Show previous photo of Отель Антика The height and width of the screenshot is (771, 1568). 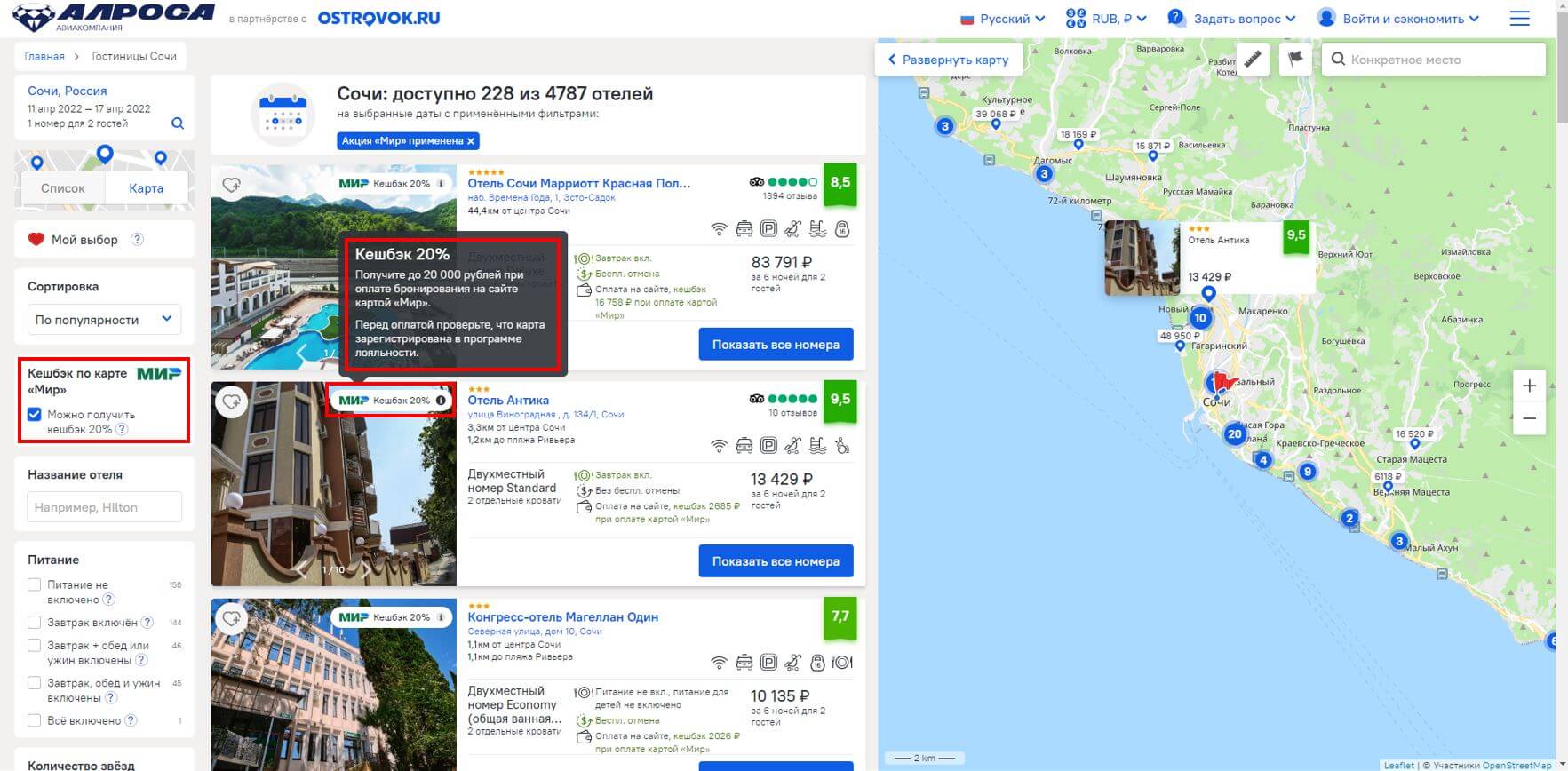click(301, 569)
